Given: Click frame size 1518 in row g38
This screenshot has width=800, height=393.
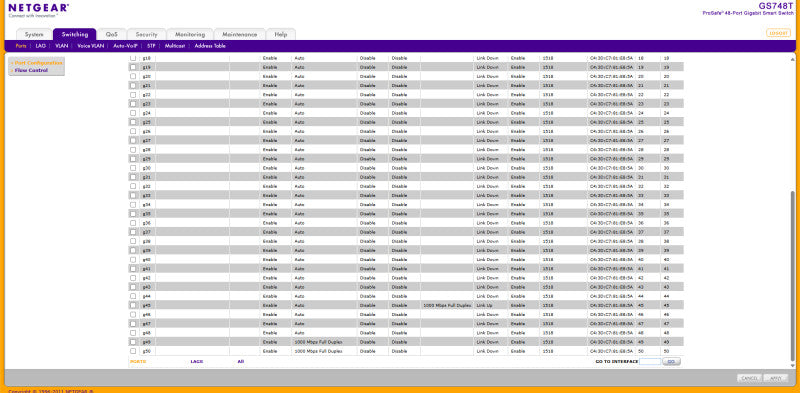Looking at the screenshot, I should (547, 241).
